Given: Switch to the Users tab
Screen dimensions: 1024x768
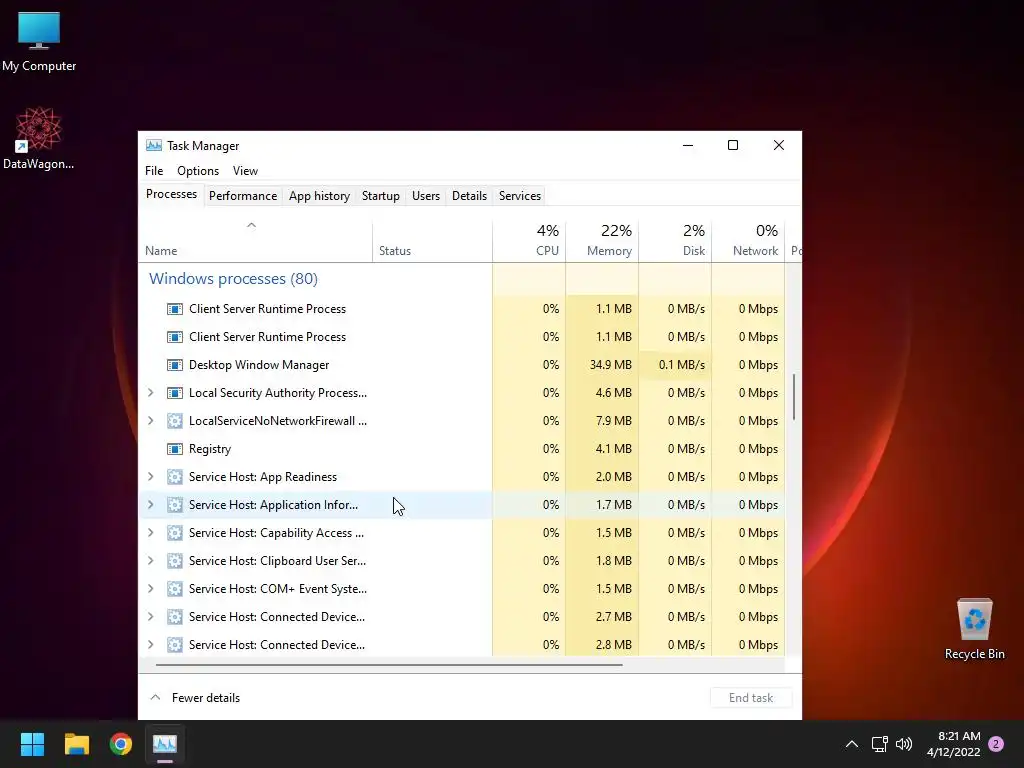Looking at the screenshot, I should point(426,196).
